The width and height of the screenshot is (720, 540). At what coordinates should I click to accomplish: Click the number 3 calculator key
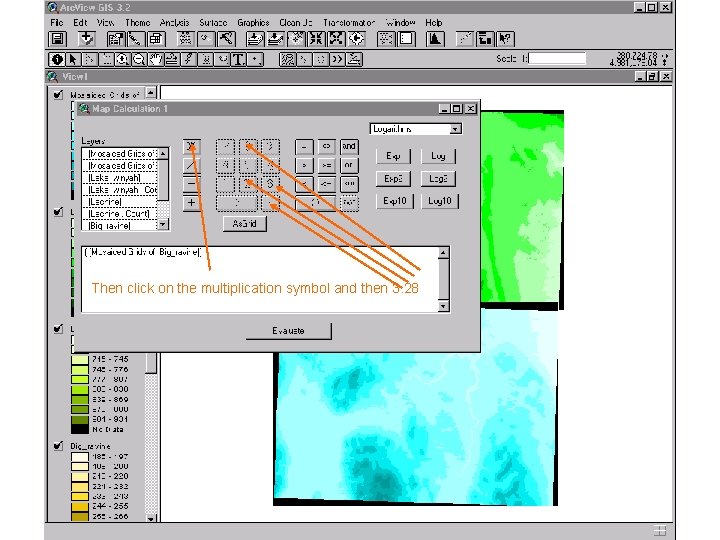pyautogui.click(x=270, y=184)
